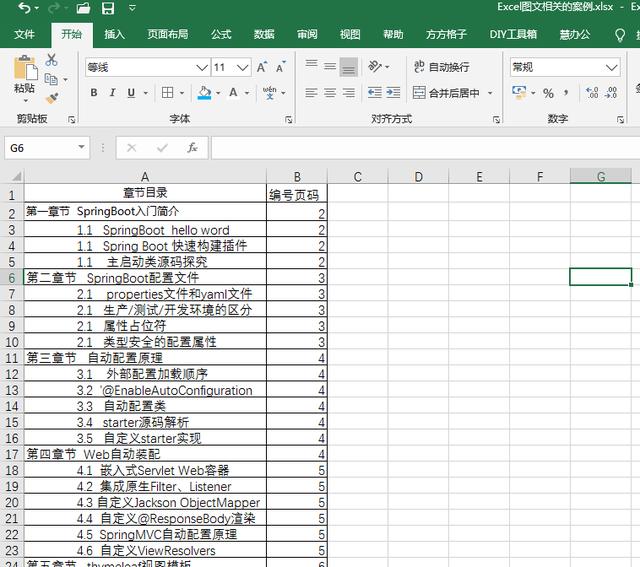The image size is (640, 567).
Task: Click 自动换行 wrap text button
Action: (442, 67)
